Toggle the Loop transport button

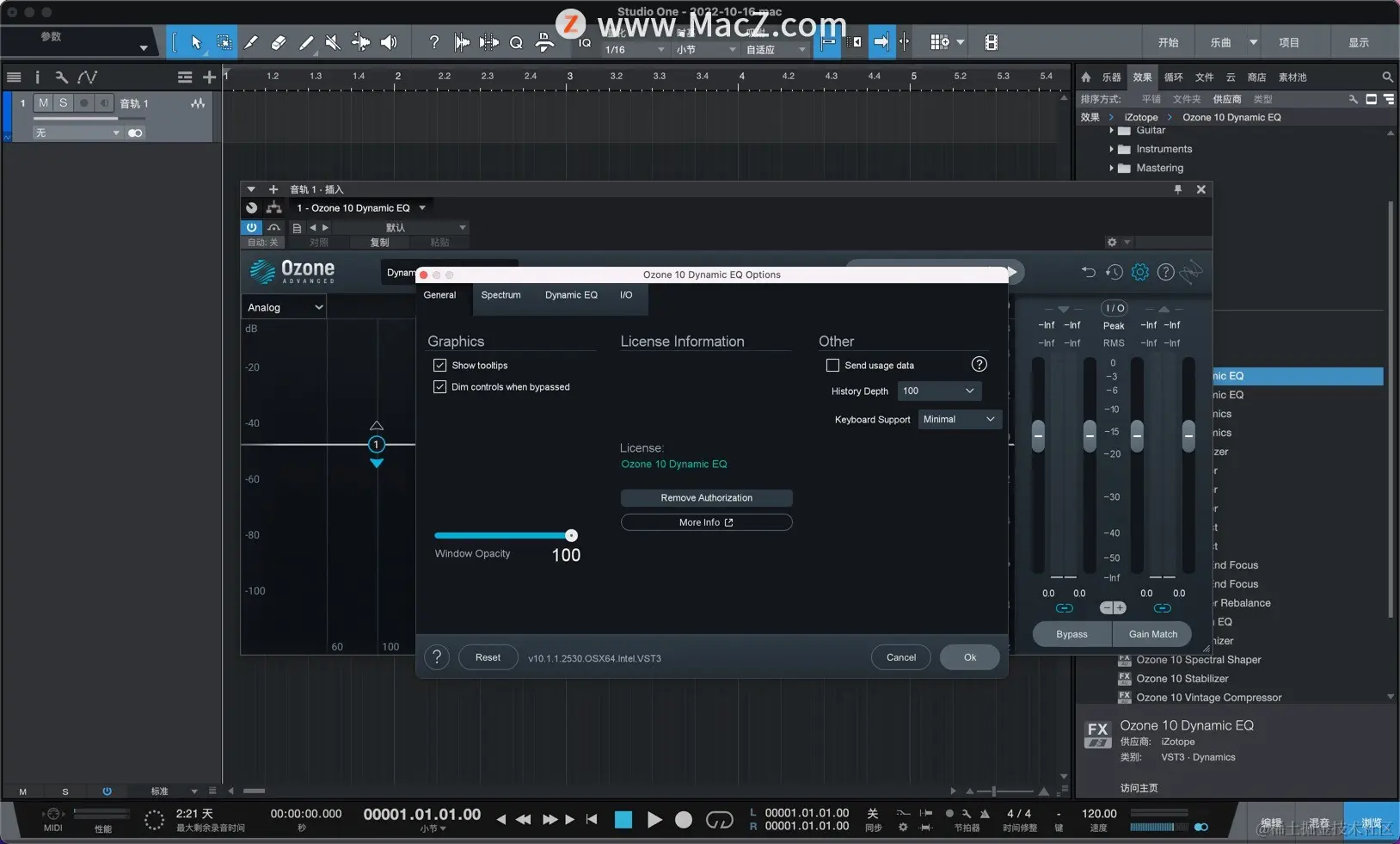719,820
